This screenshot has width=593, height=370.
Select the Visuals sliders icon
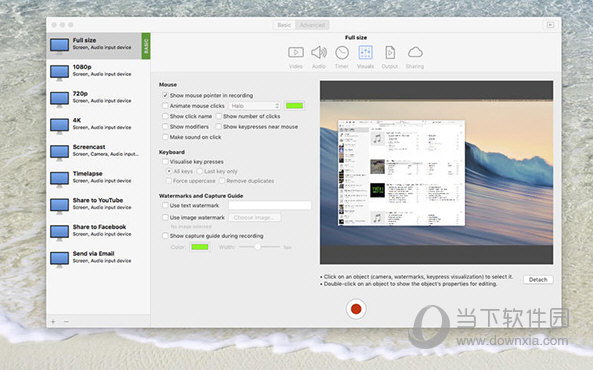(x=365, y=53)
